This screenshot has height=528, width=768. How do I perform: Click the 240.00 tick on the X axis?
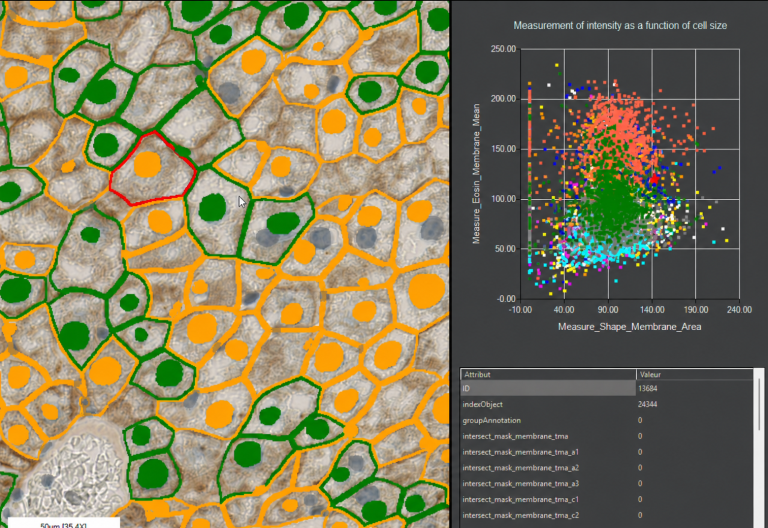pyautogui.click(x=739, y=310)
